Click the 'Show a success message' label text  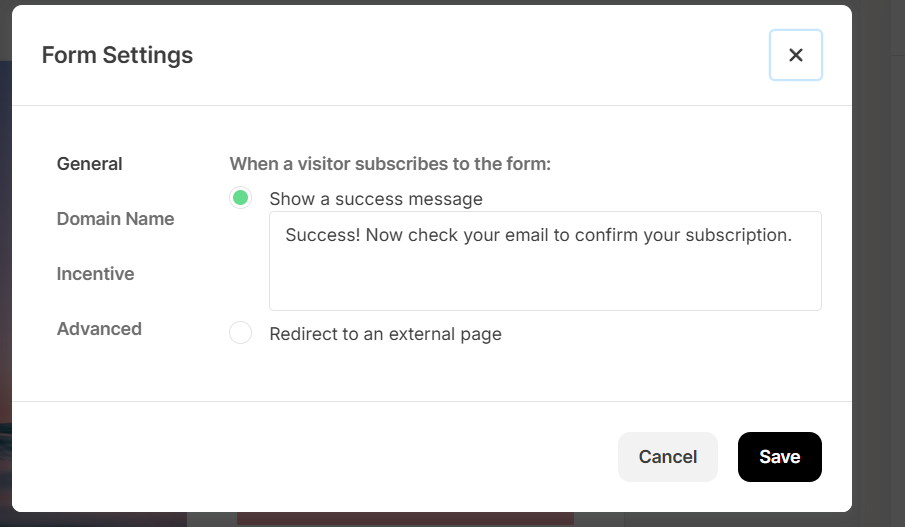376,199
